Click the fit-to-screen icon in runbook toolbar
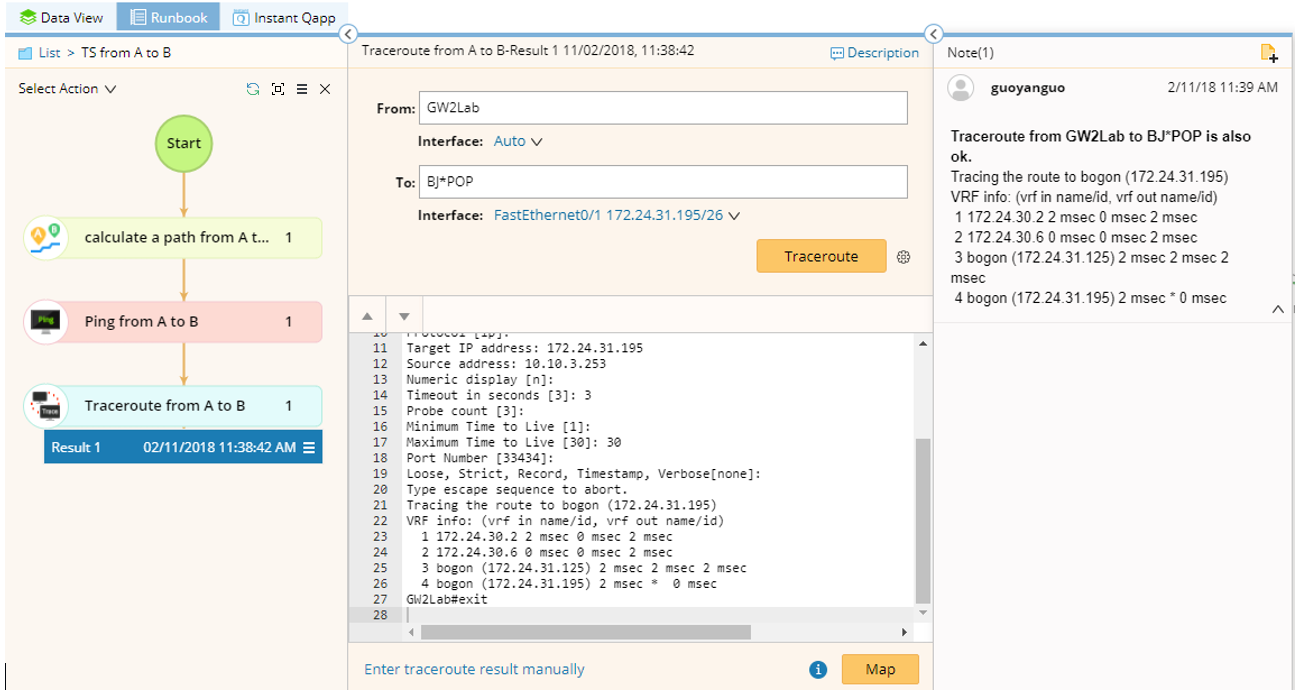This screenshot has width=1297, height=692. coord(278,89)
